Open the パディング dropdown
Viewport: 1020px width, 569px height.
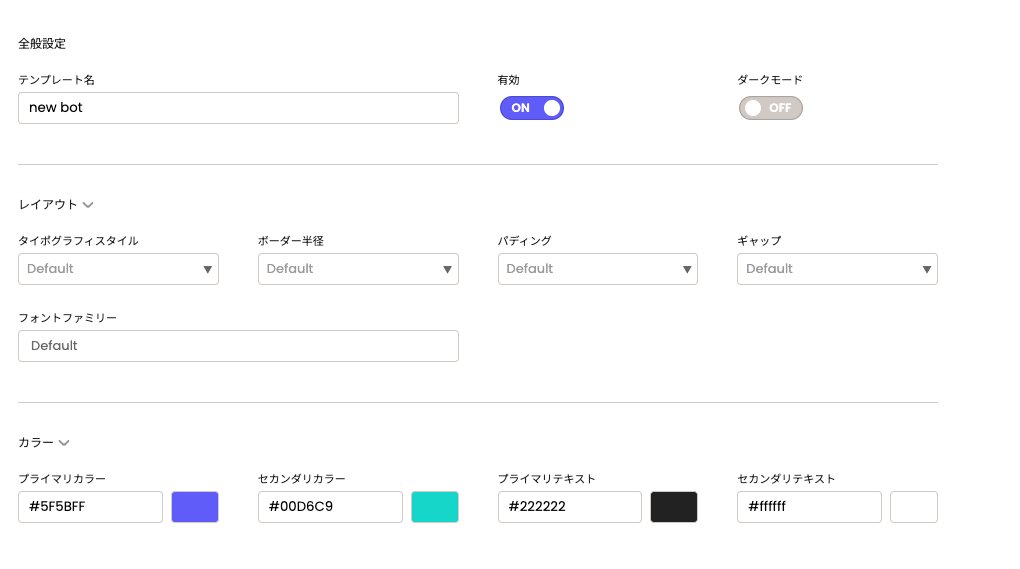click(x=597, y=269)
